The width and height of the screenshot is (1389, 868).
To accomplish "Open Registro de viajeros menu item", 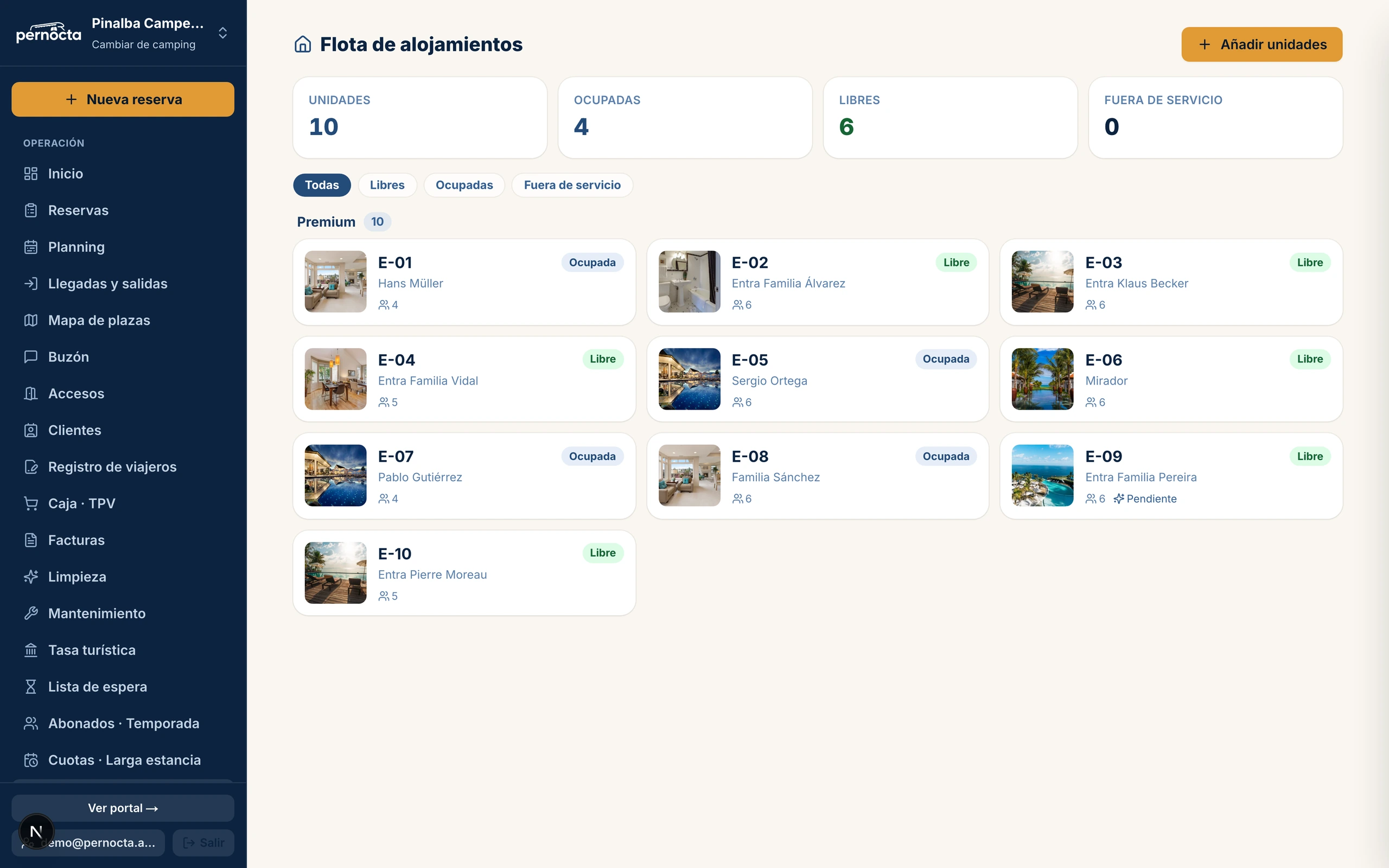I will tap(123, 467).
